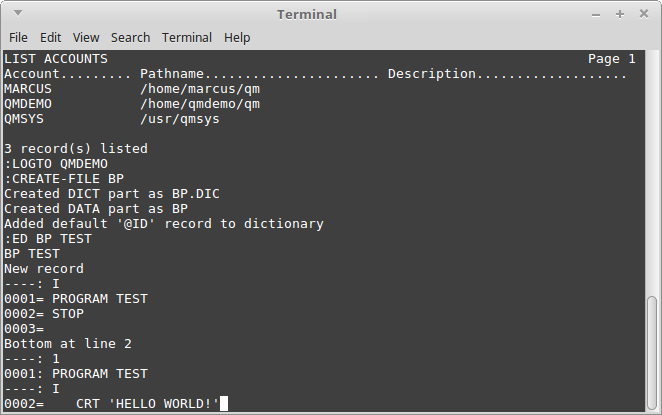Click the /home/marcus/qm pathname text
The height and width of the screenshot is (415, 662).
pos(200,89)
